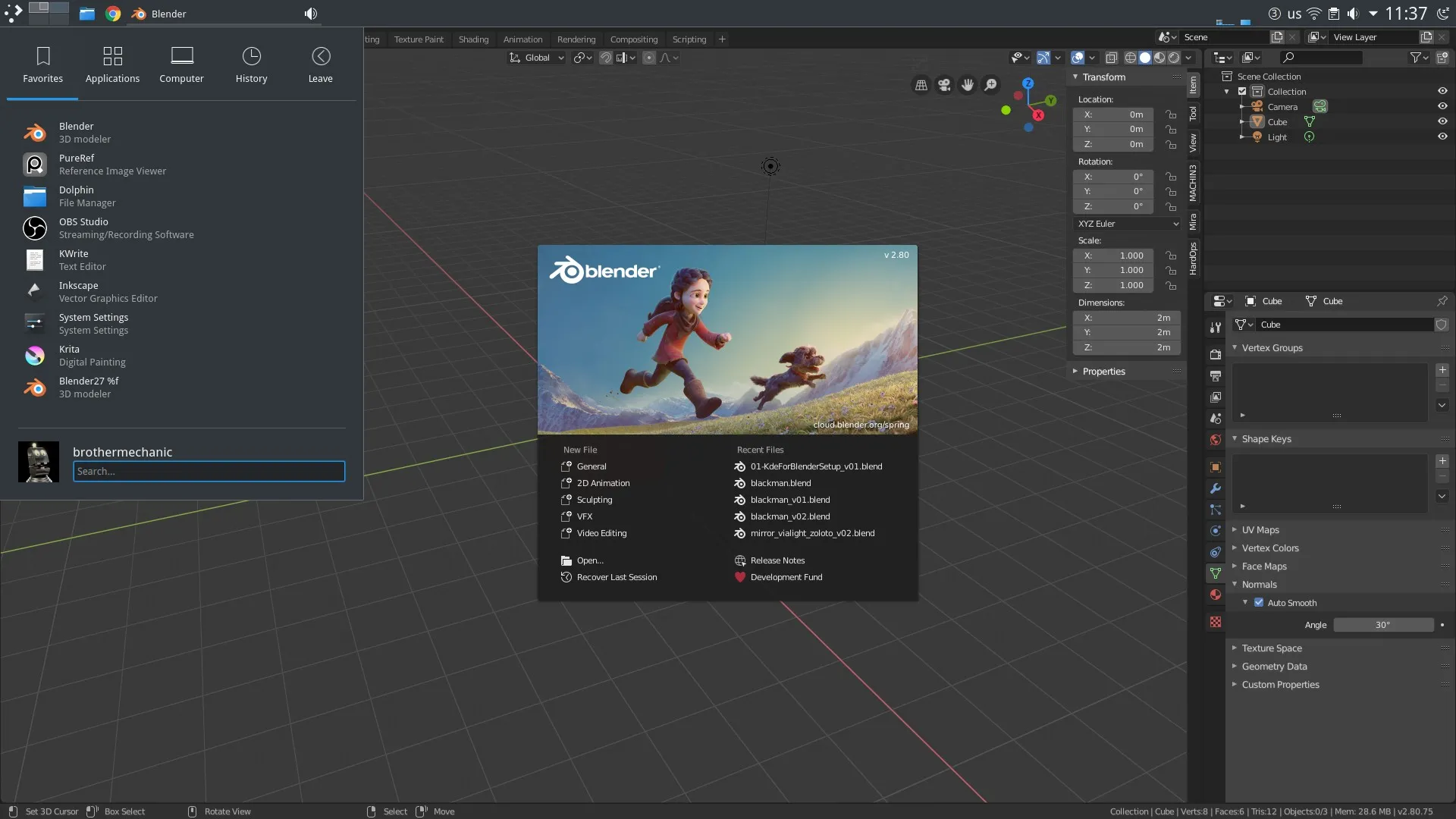Toggle the properties editor pin icon
The image size is (1456, 819).
pos(1442,301)
